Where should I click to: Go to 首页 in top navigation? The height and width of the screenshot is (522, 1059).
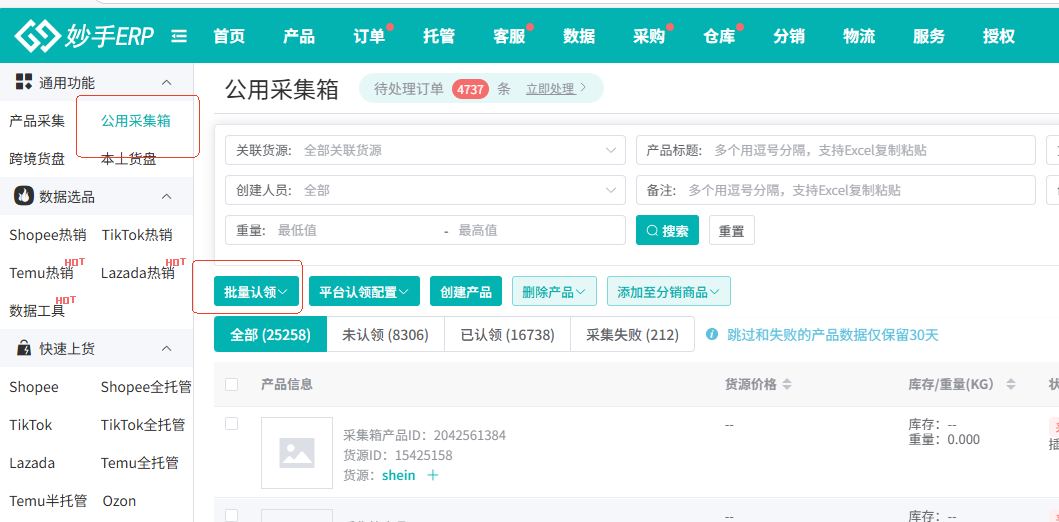coord(229,36)
